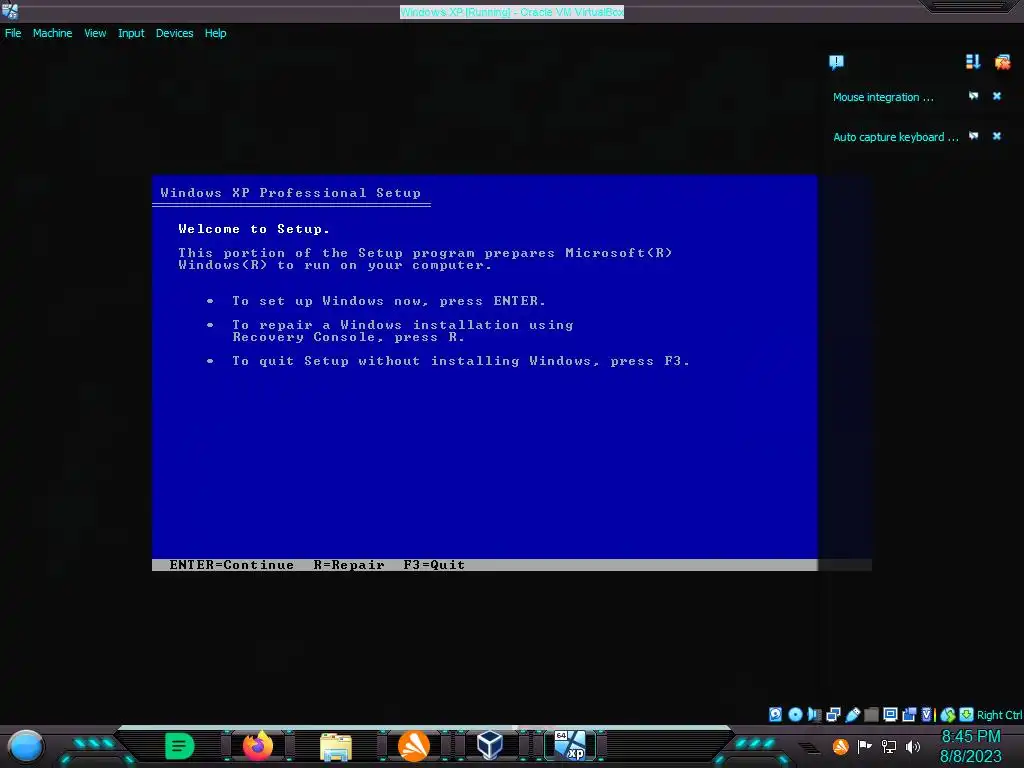The width and height of the screenshot is (1024, 768).
Task: Click the delete all notifications icon
Action: [1002, 62]
